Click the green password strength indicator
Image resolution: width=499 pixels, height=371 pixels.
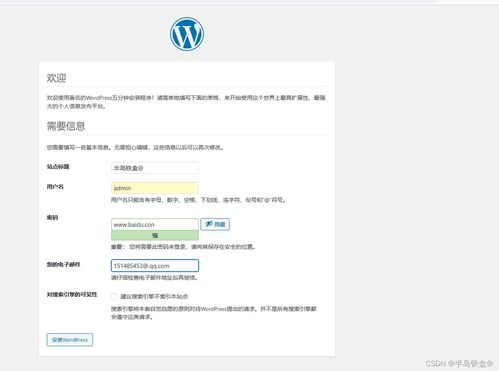click(155, 235)
